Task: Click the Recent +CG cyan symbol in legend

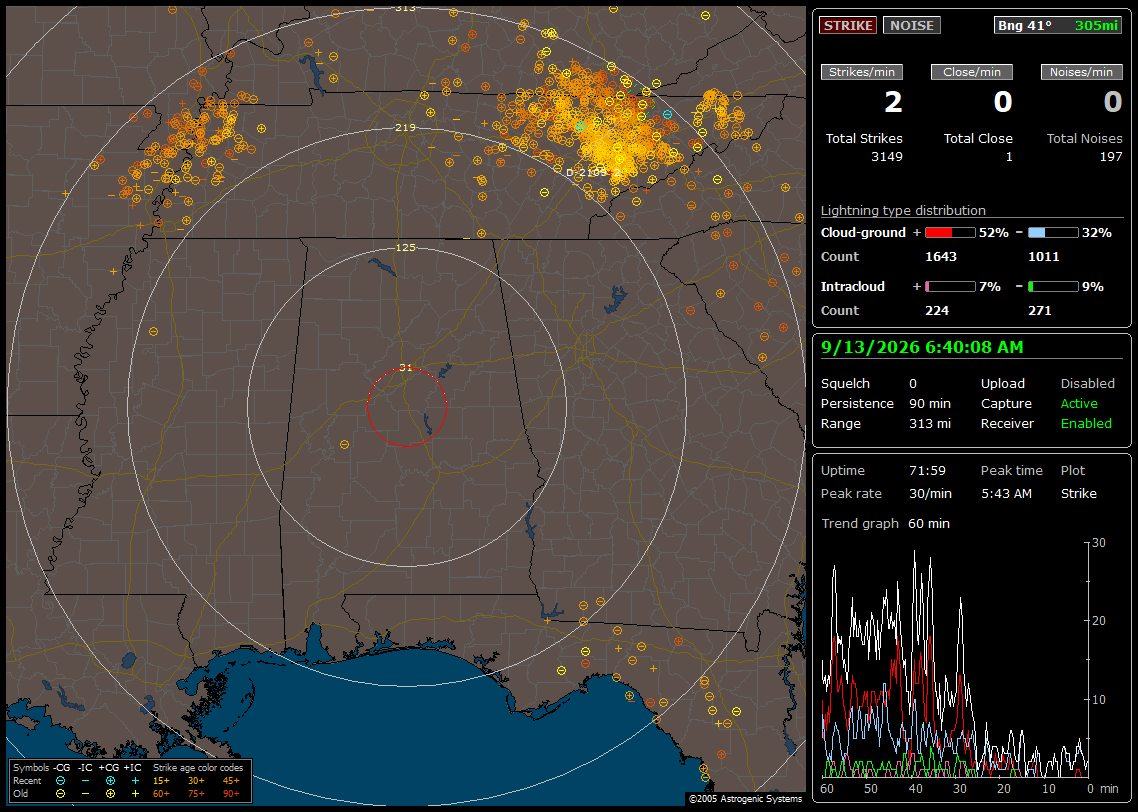Action: click(x=110, y=781)
